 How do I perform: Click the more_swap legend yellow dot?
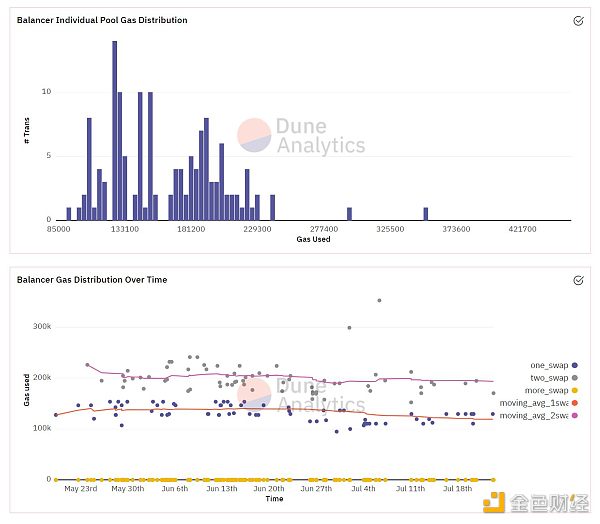pos(575,389)
